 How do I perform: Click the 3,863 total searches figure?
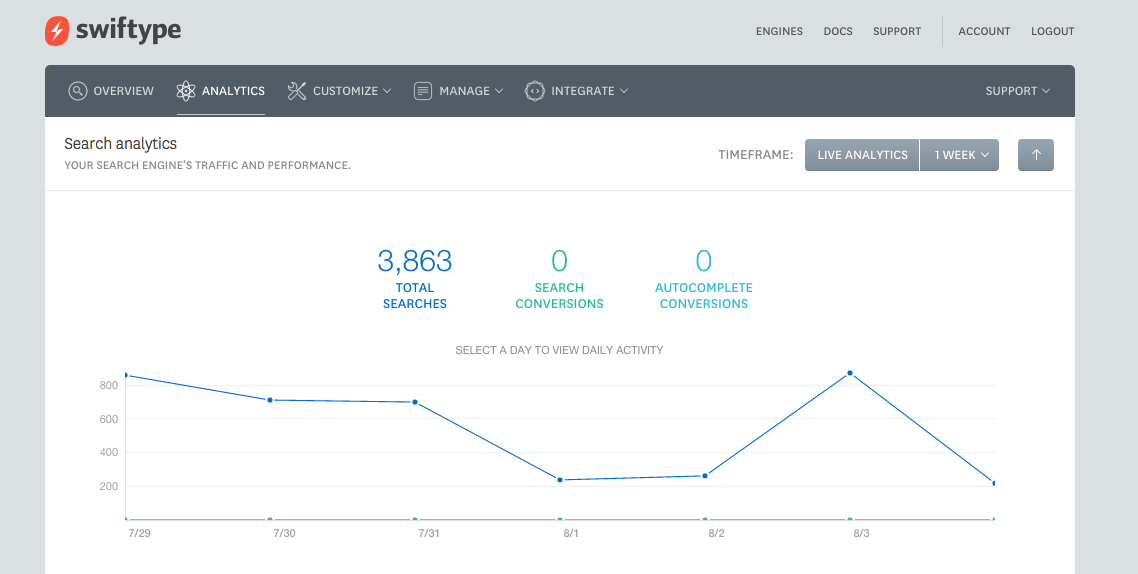coord(414,261)
